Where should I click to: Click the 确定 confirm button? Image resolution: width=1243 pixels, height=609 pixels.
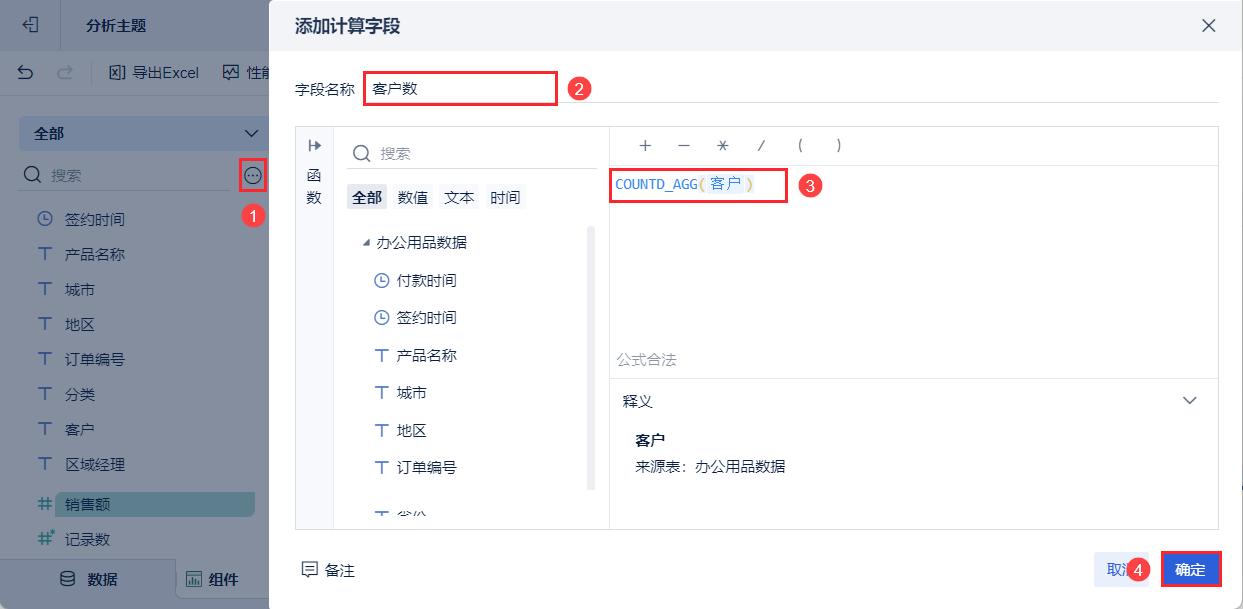tap(1190, 570)
